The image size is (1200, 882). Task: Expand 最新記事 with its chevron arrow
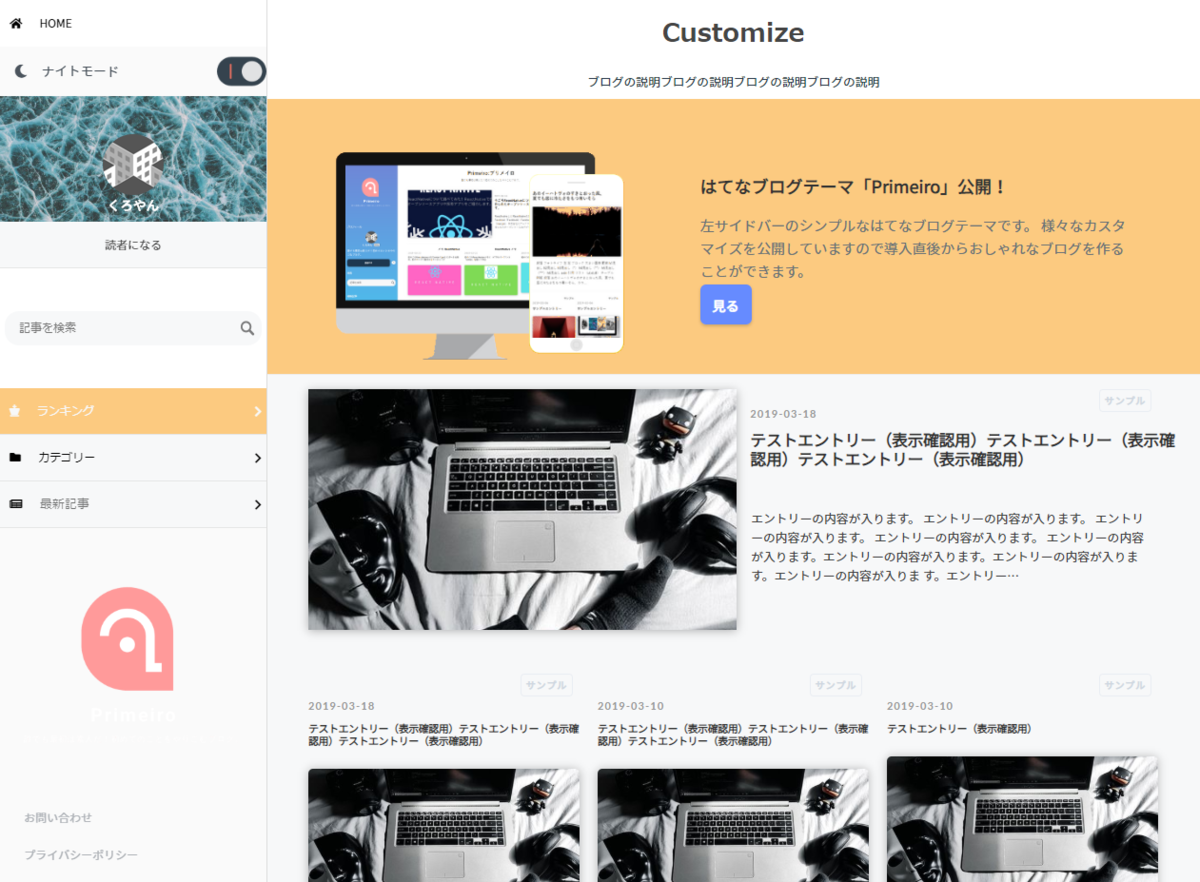click(257, 504)
